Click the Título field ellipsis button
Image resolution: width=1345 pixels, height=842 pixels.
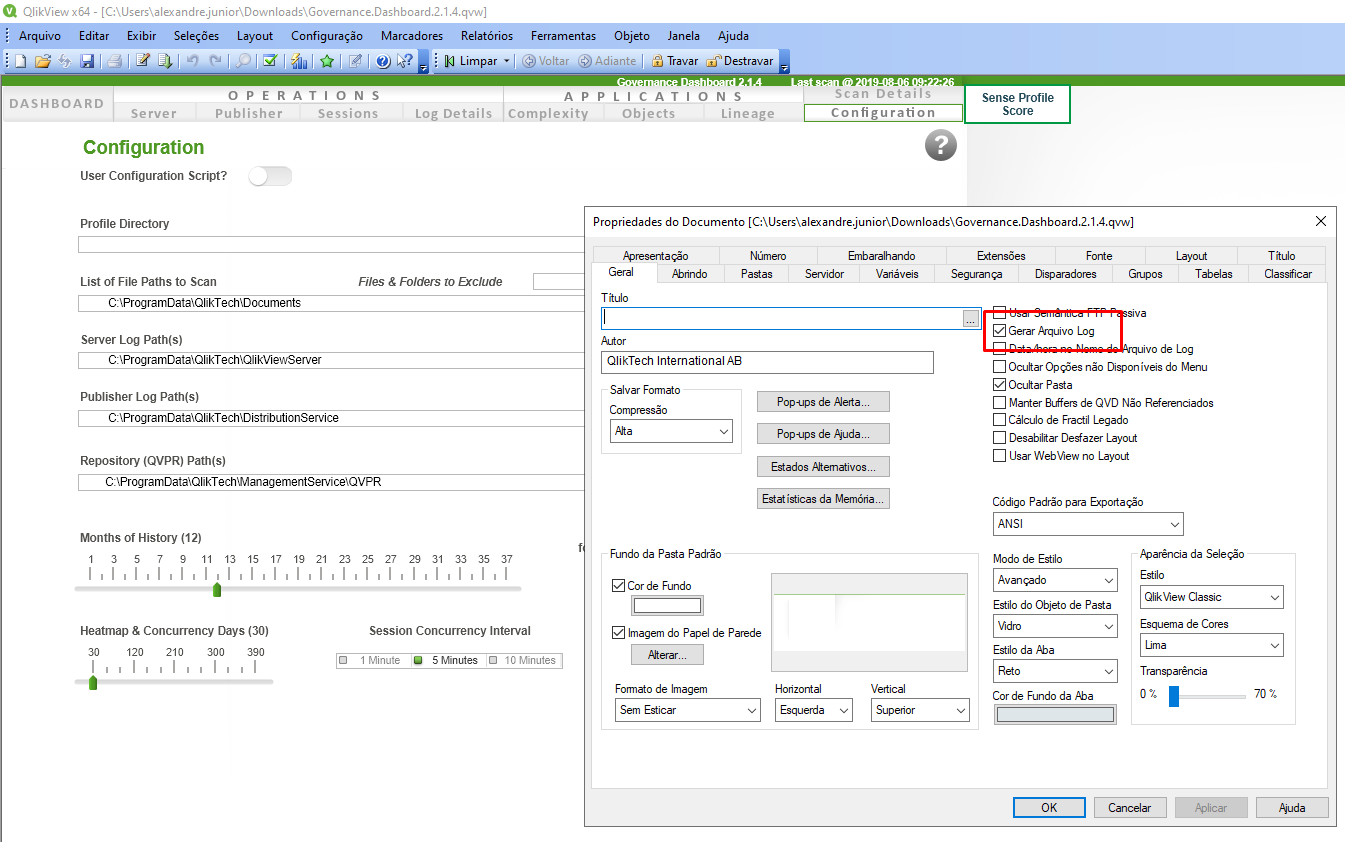click(970, 318)
